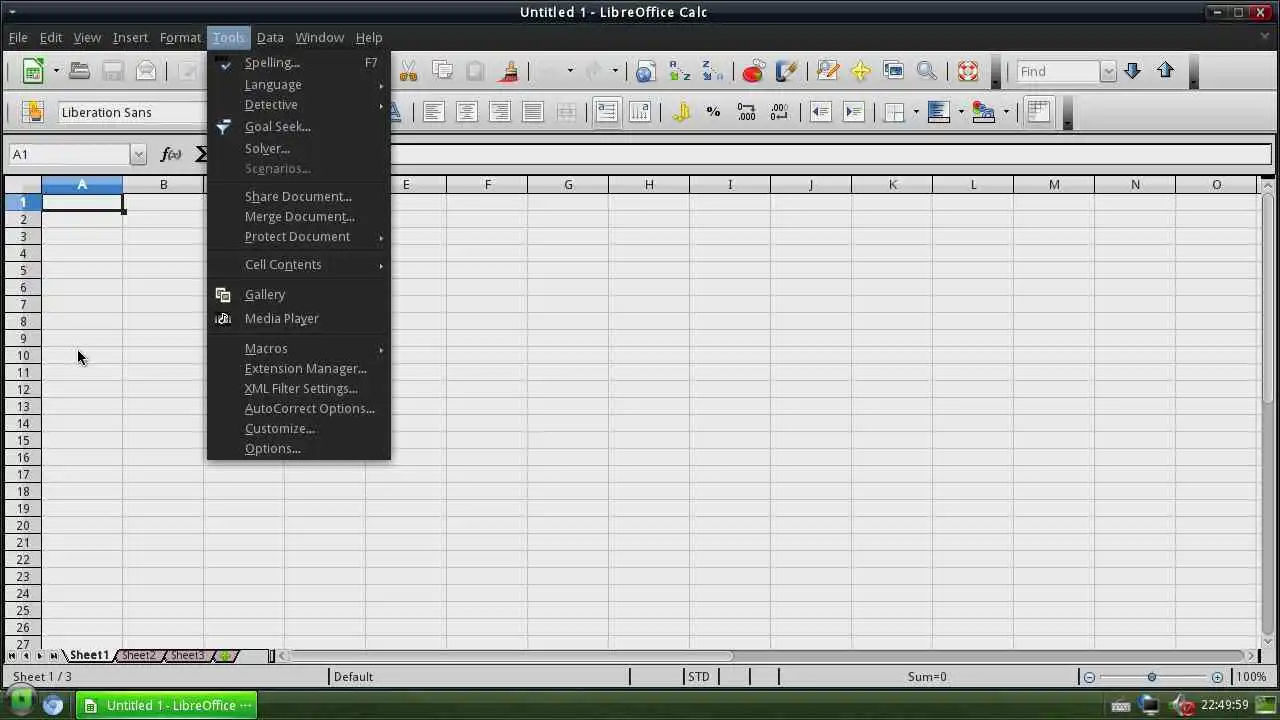Screen dimensions: 1280x720
Task: Click the Format Paintbrush icon
Action: tap(510, 71)
